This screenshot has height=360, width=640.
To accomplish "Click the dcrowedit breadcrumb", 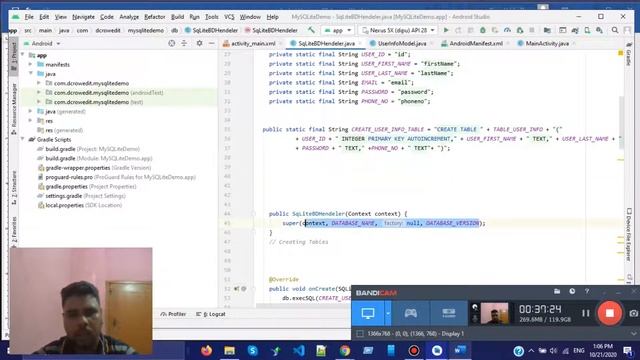I will coord(108,30).
